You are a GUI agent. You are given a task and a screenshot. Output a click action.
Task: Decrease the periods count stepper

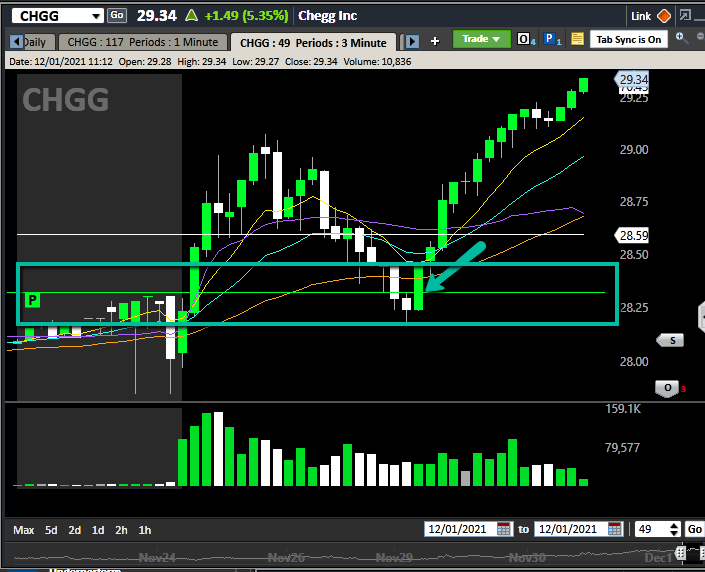click(x=674, y=533)
